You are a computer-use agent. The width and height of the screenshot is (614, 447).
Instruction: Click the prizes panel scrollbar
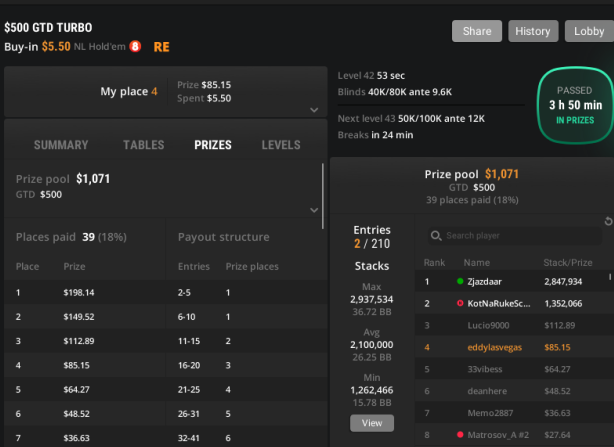coord(323,196)
